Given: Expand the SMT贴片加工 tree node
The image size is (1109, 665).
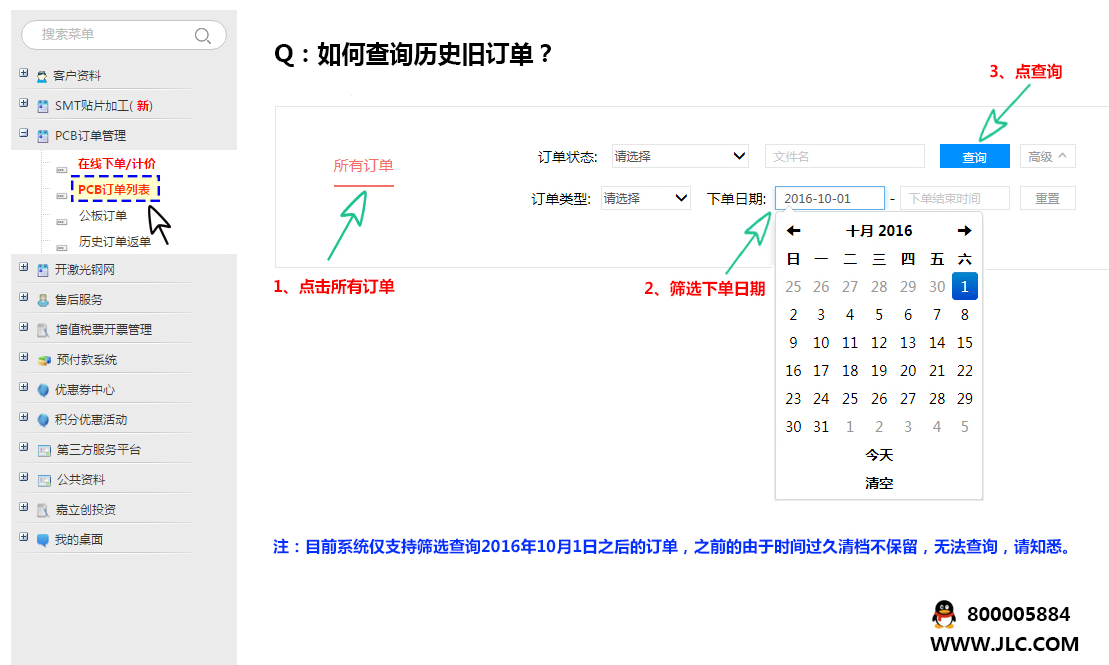Looking at the screenshot, I should pos(24,103).
